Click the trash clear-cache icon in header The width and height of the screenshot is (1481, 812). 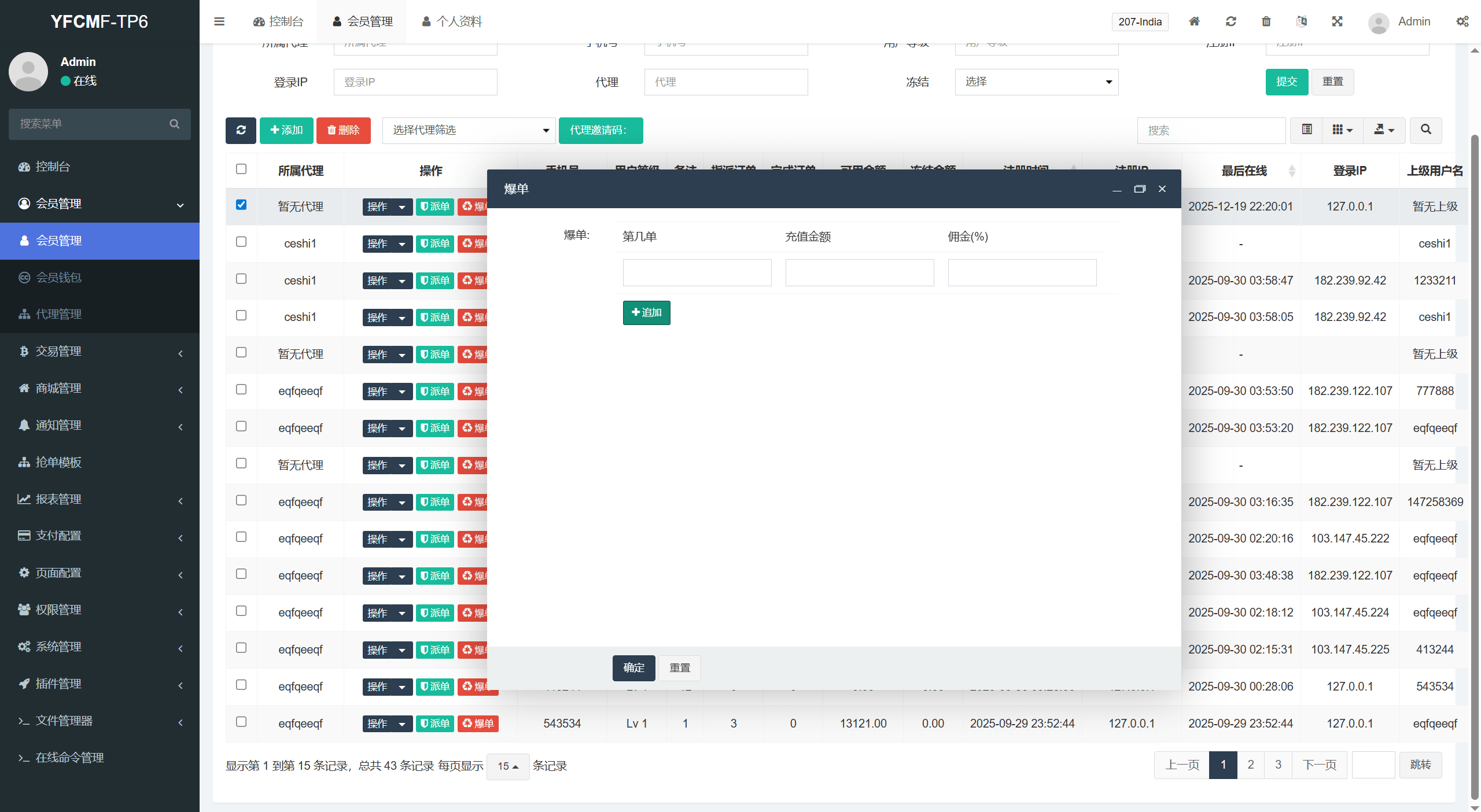pyautogui.click(x=1266, y=21)
